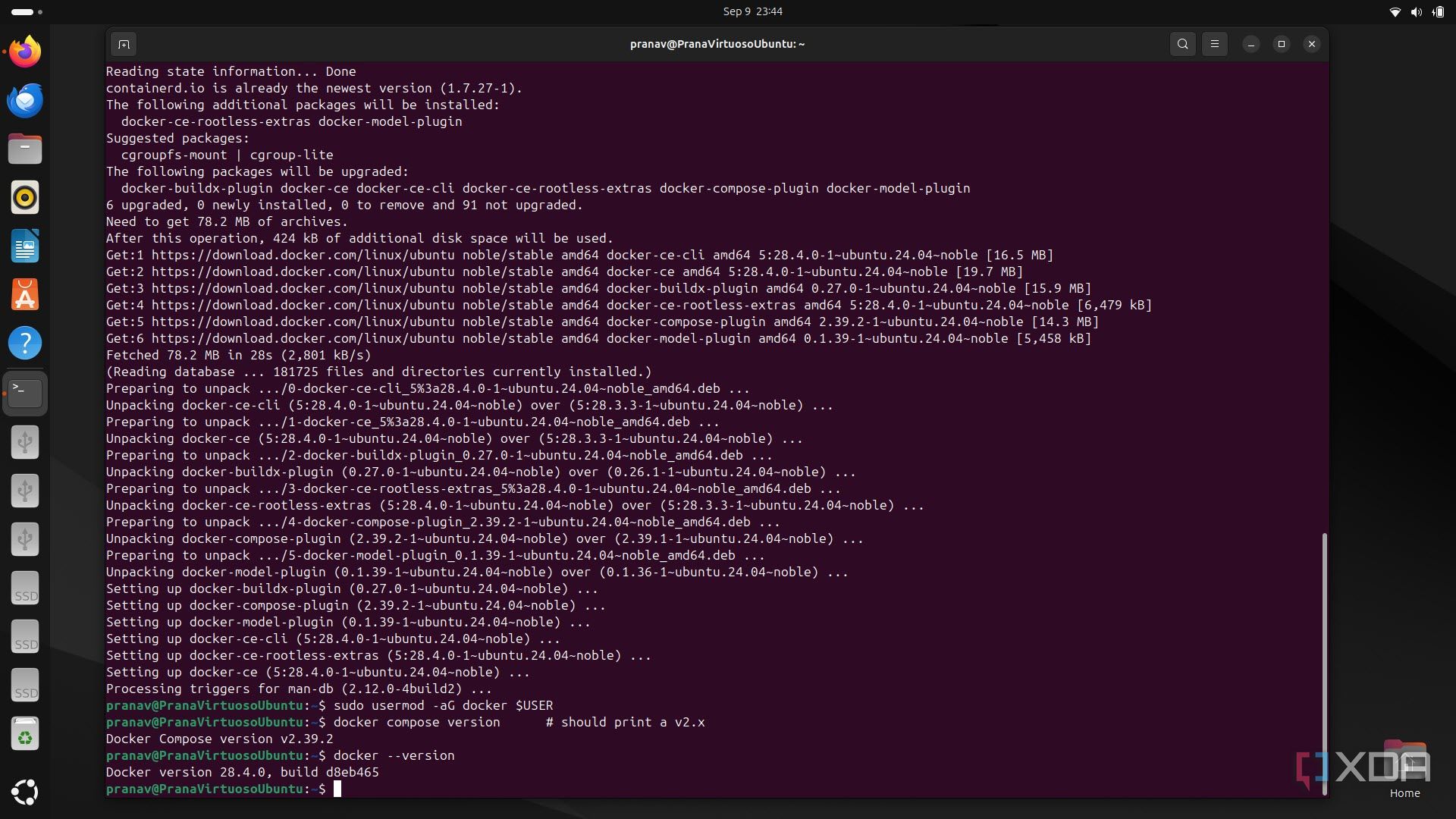Open the first USB drive in the dock
Screen dimensions: 1456x819
tap(25, 442)
